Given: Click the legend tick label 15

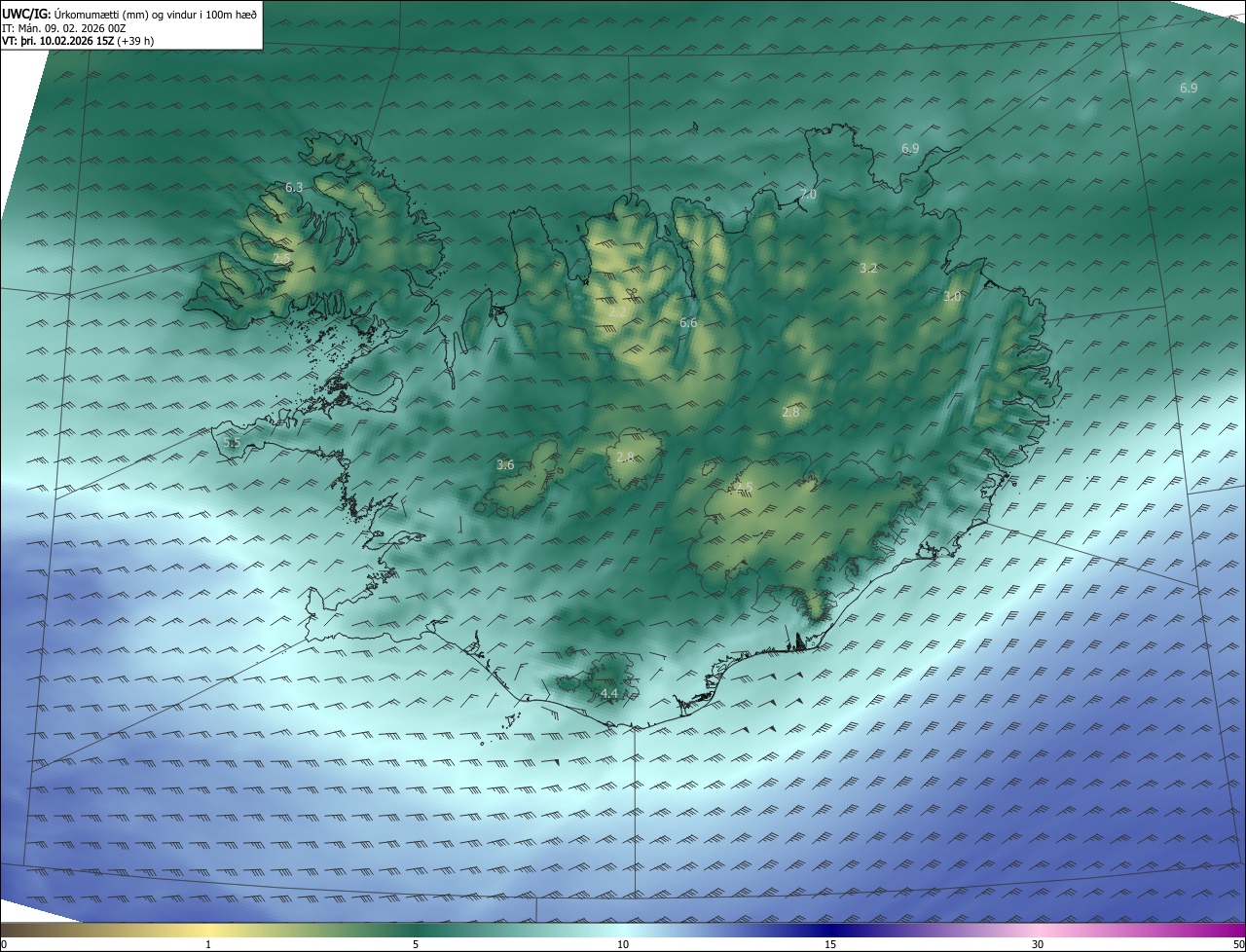Looking at the screenshot, I should click(x=830, y=944).
